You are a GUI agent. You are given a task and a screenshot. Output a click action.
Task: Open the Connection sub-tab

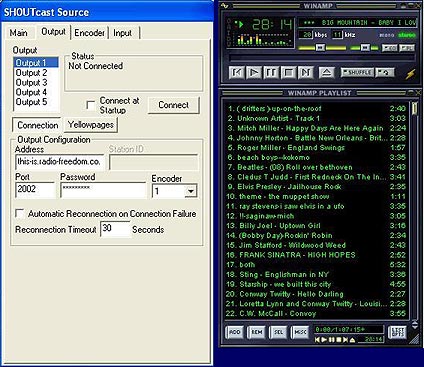pos(38,125)
